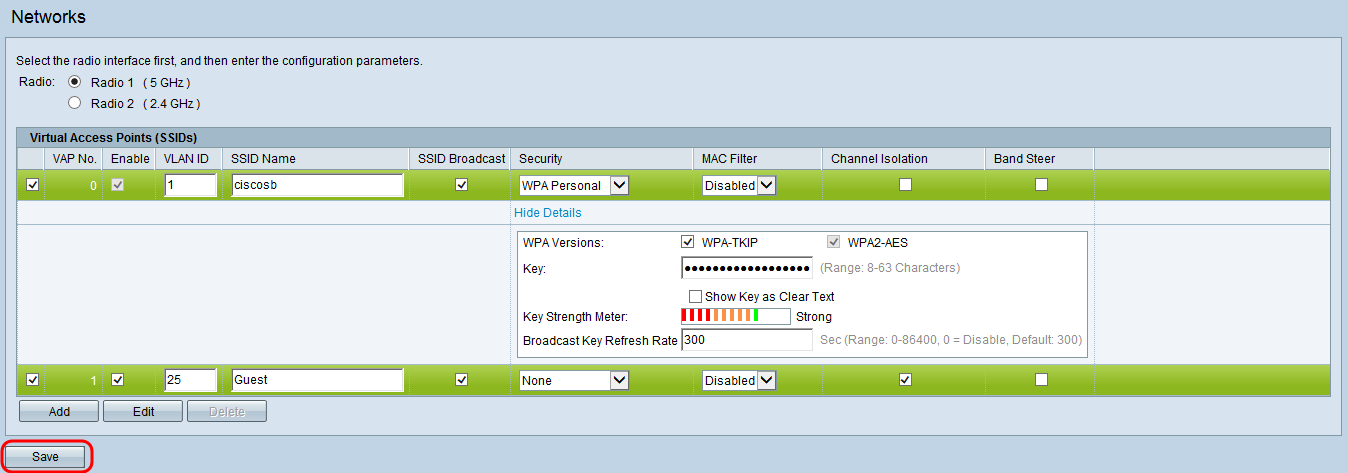
Task: Click the Edit button
Action: [x=143, y=411]
